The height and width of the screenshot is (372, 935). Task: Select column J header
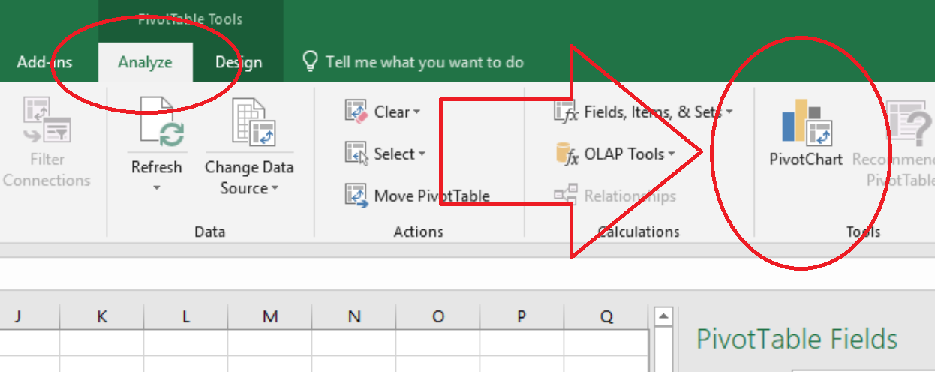(30, 317)
